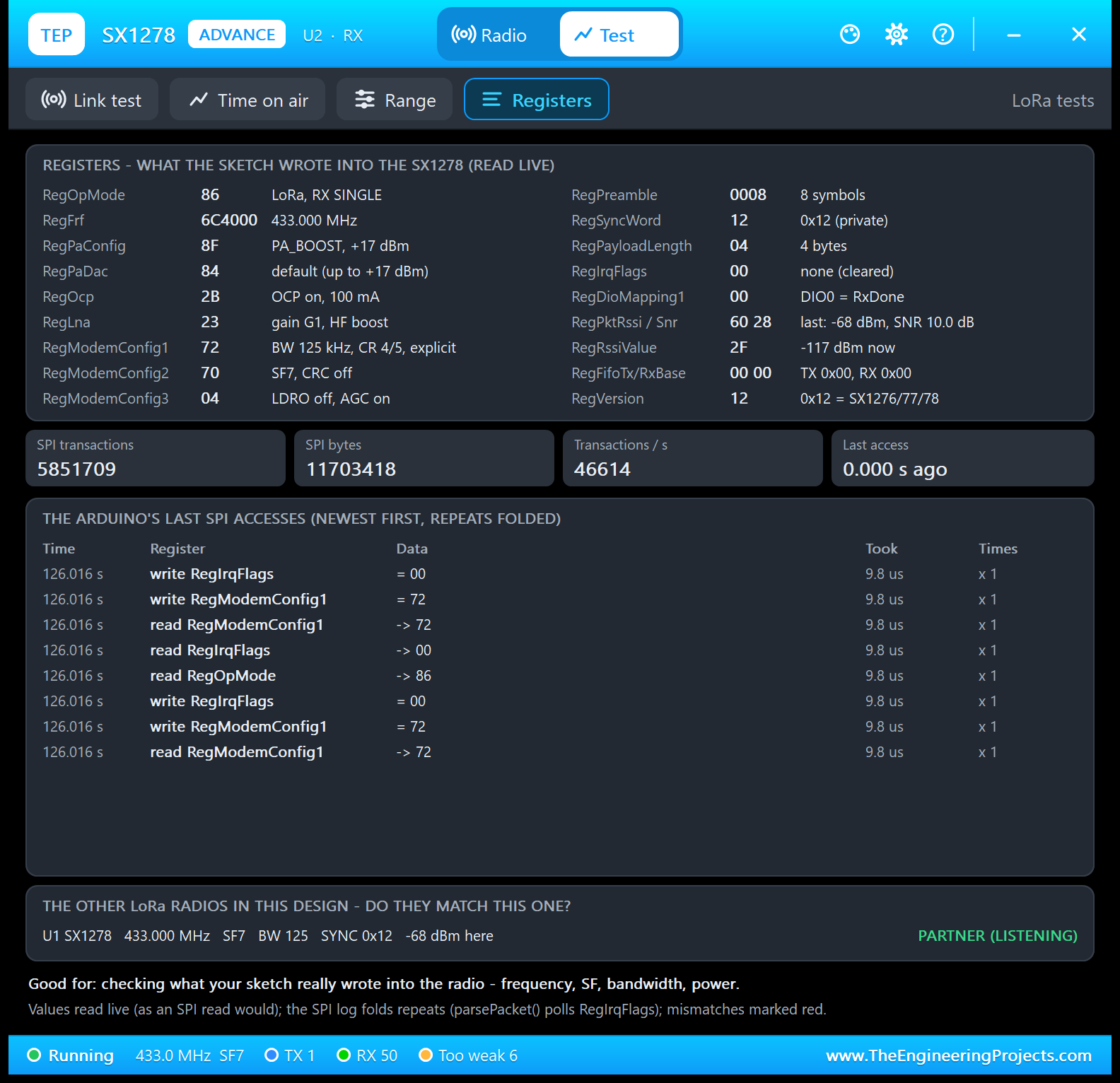Click the Too weak 6 orange indicator
The height and width of the screenshot is (1083, 1120).
pyautogui.click(x=426, y=1055)
